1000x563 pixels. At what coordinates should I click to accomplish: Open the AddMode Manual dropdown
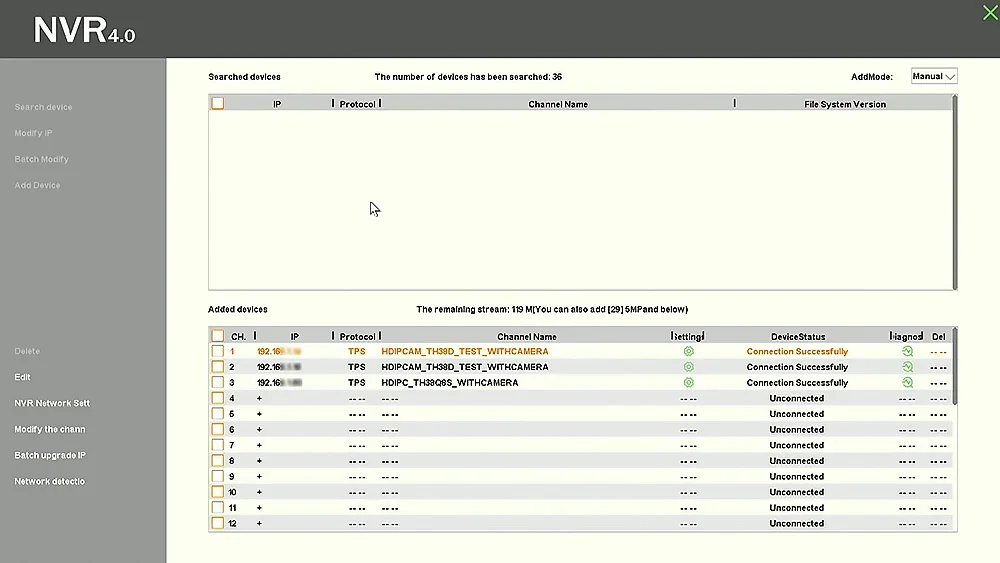[x=934, y=77]
